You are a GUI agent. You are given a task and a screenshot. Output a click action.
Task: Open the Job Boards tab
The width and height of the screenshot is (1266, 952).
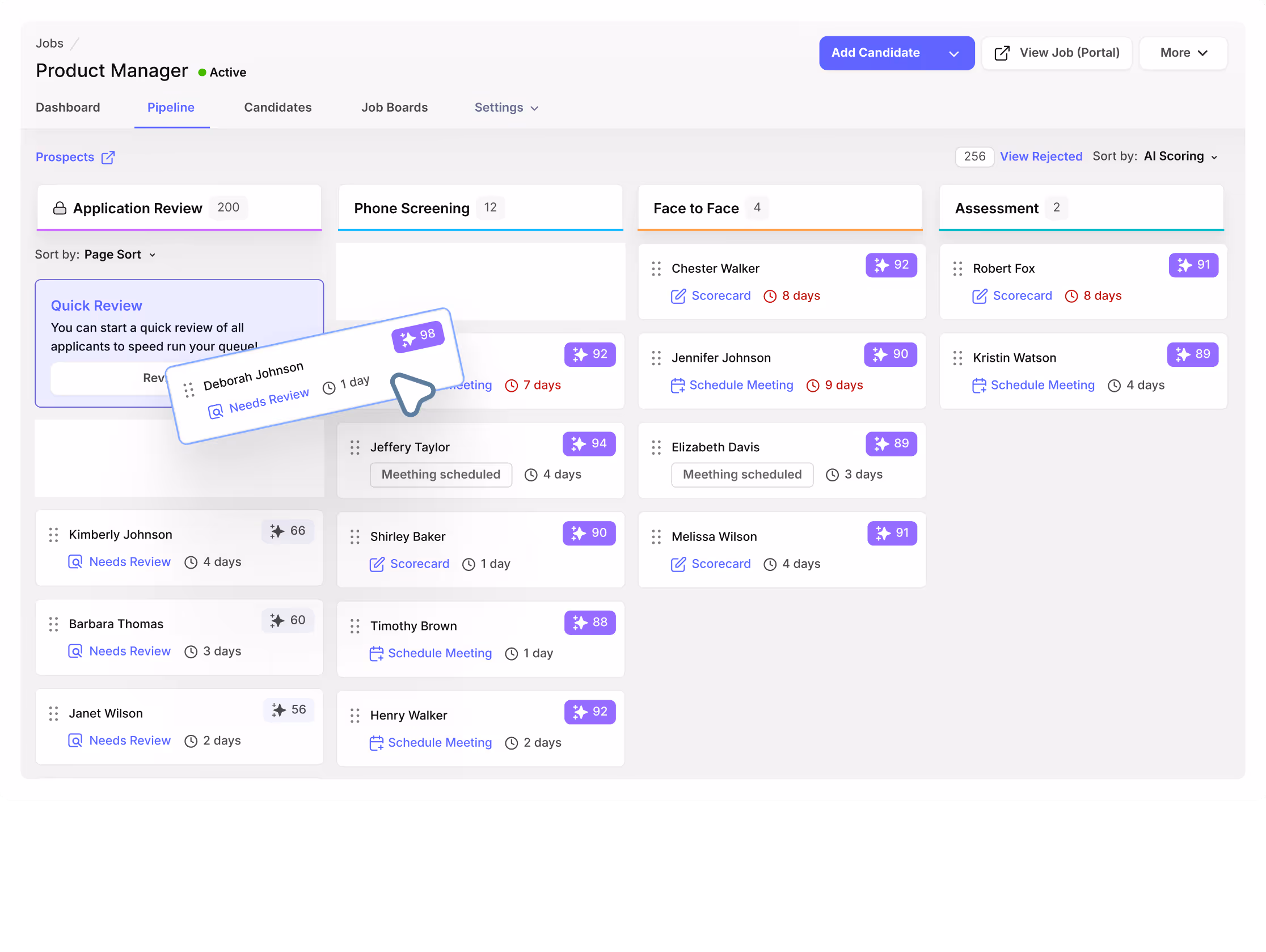[394, 108]
